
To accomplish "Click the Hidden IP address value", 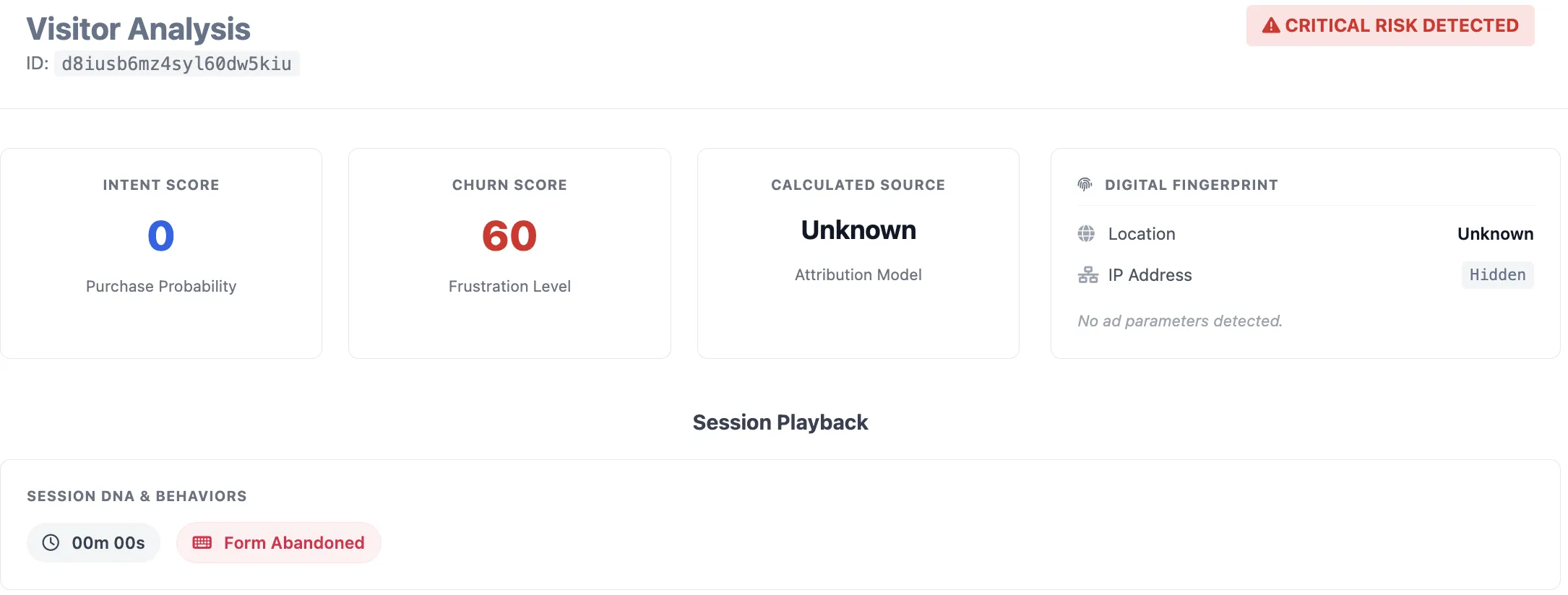I will tap(1497, 275).
